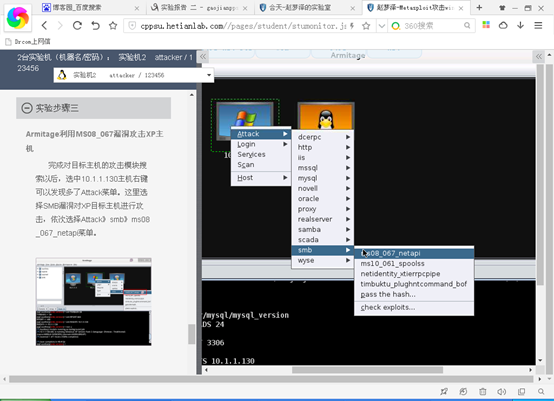Open the colorful extensions grid icon
The width and height of the screenshot is (554, 401).
[x=486, y=25]
